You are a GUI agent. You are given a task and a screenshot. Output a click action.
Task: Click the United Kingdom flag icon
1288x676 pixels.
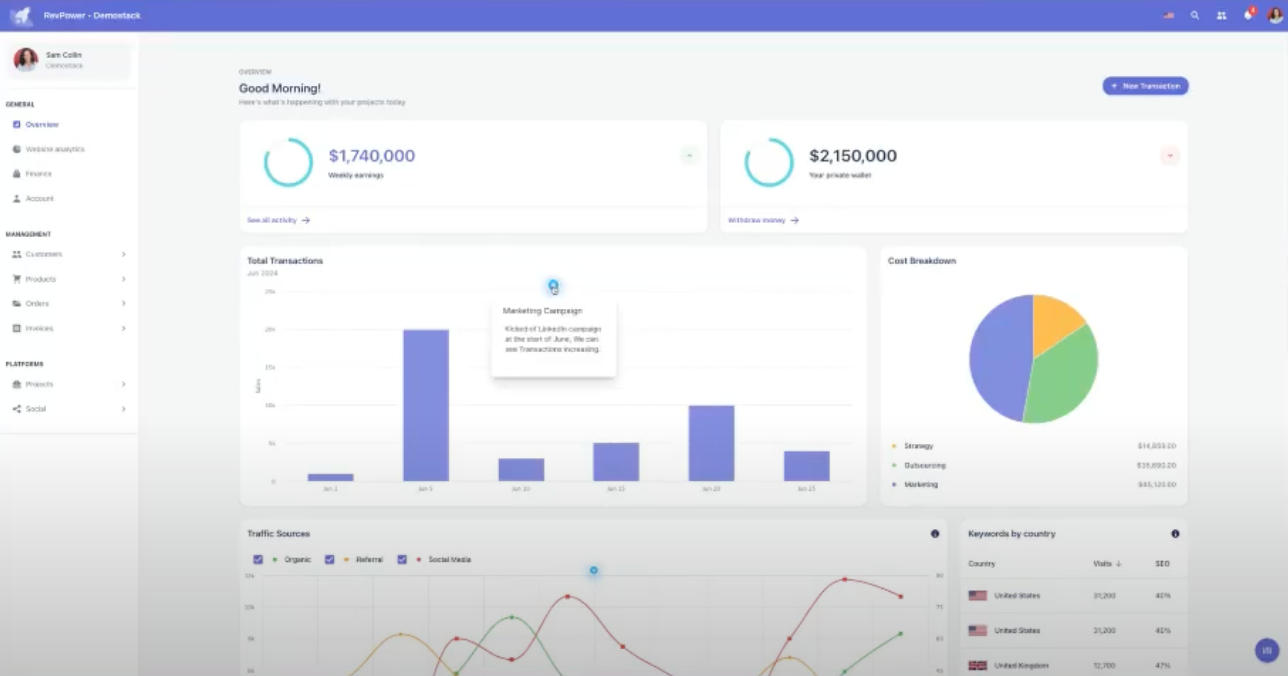click(x=977, y=665)
